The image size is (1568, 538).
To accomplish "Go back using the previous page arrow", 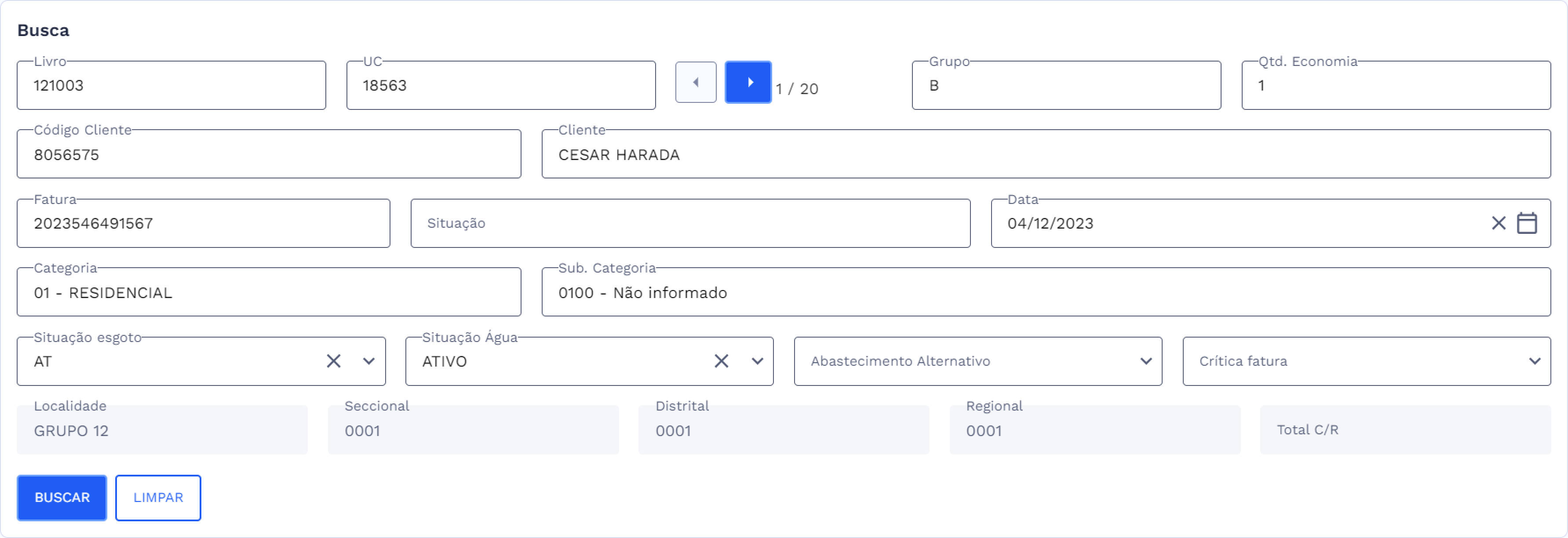I will click(695, 81).
